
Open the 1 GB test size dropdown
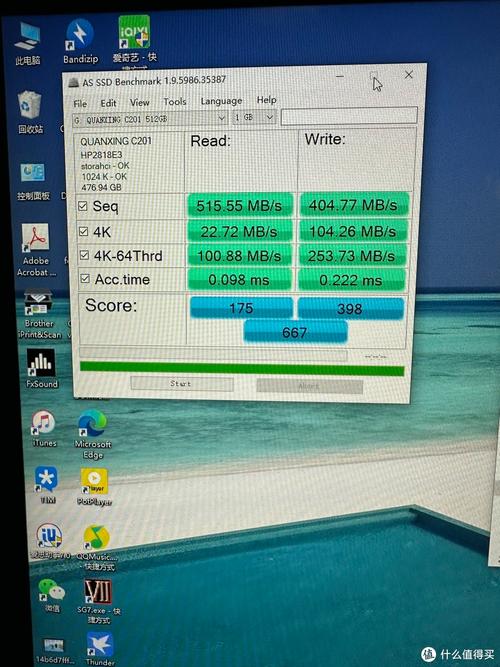254,117
